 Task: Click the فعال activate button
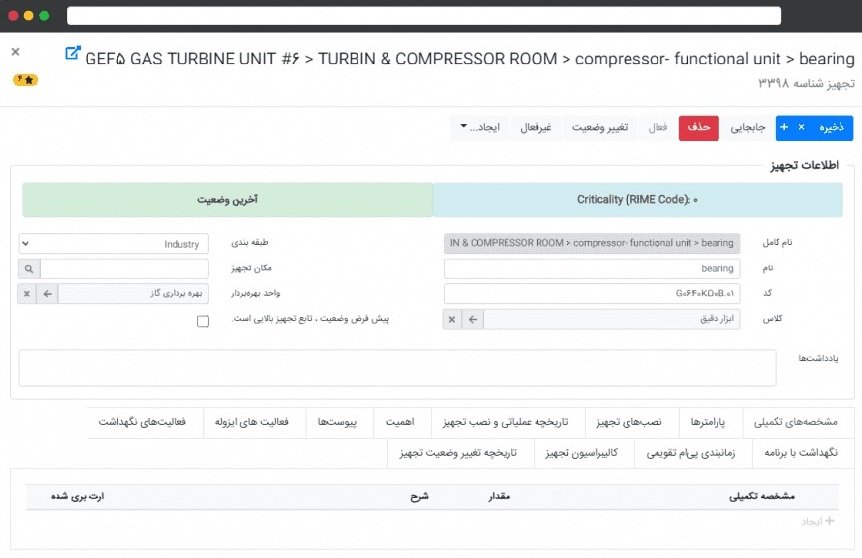click(657, 128)
